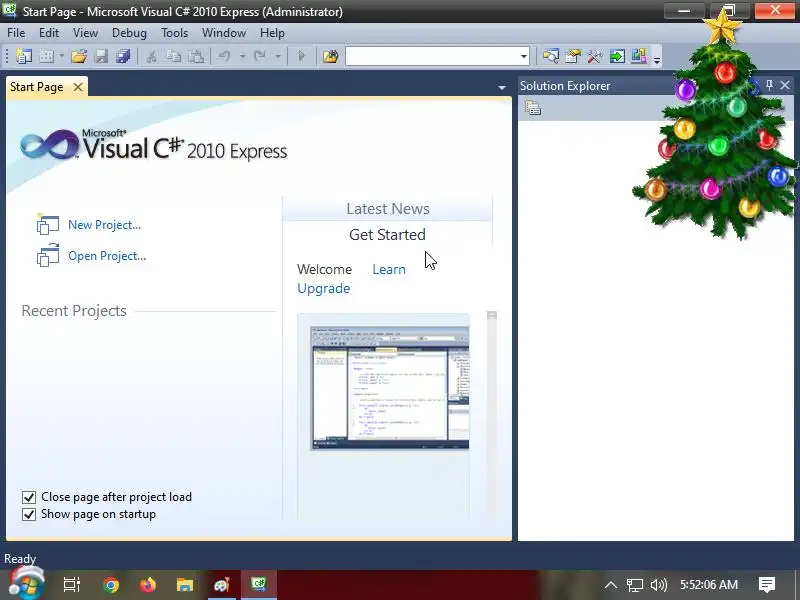Expand the Undo history dropdown
The height and width of the screenshot is (600, 800).
click(x=243, y=56)
